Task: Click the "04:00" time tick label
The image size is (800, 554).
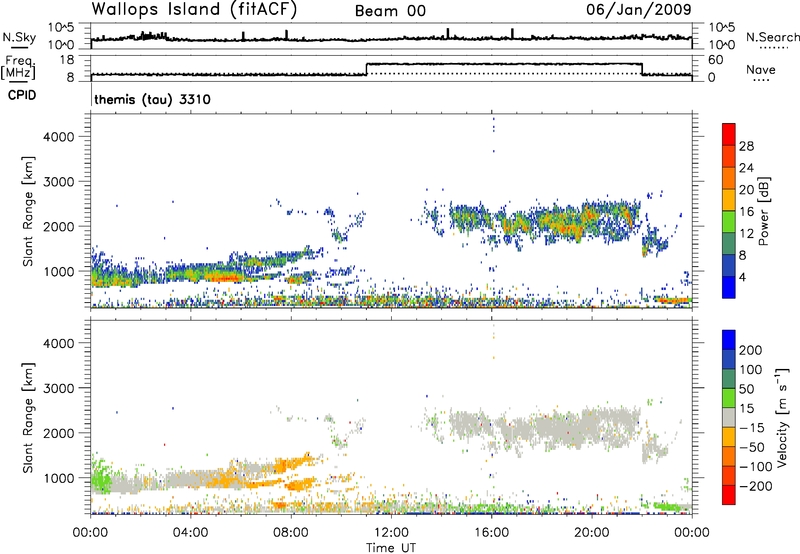Action: 191,533
